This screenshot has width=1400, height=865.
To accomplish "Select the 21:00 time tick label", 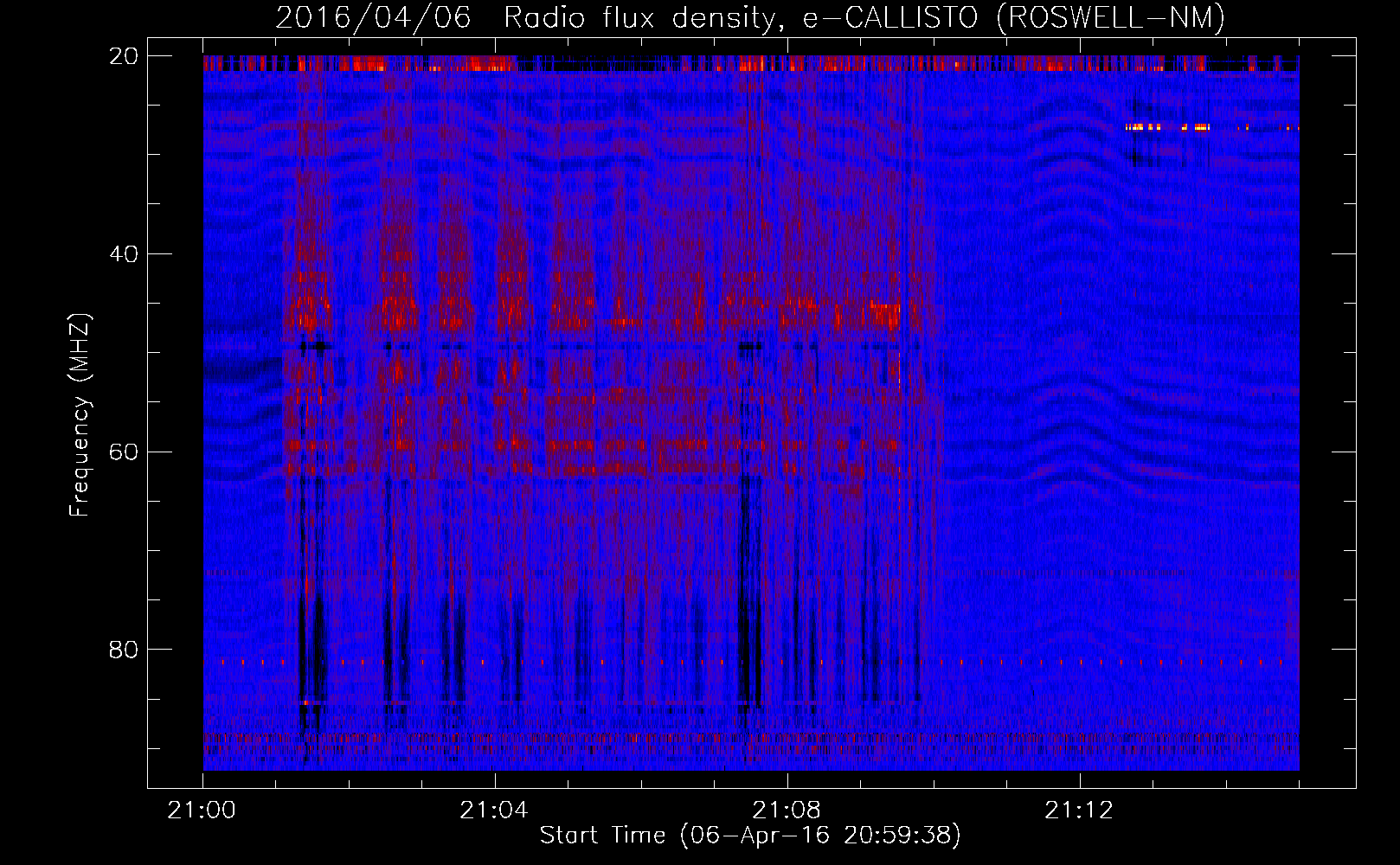I will (202, 811).
